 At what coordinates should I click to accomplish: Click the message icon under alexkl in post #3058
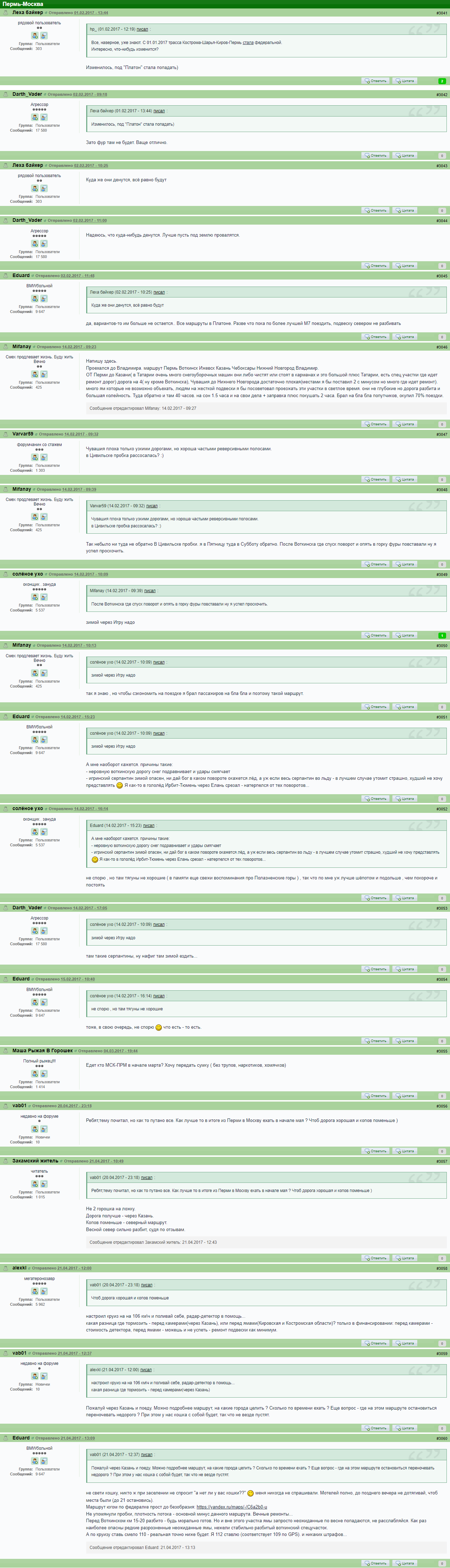click(44, 1292)
